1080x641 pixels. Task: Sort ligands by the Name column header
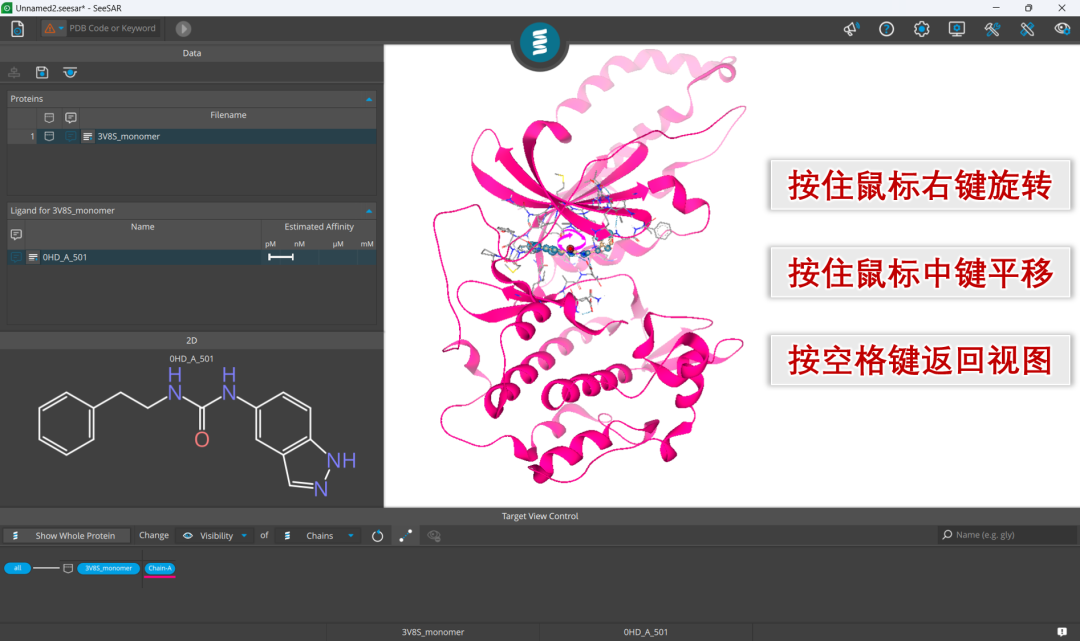pyautogui.click(x=143, y=227)
